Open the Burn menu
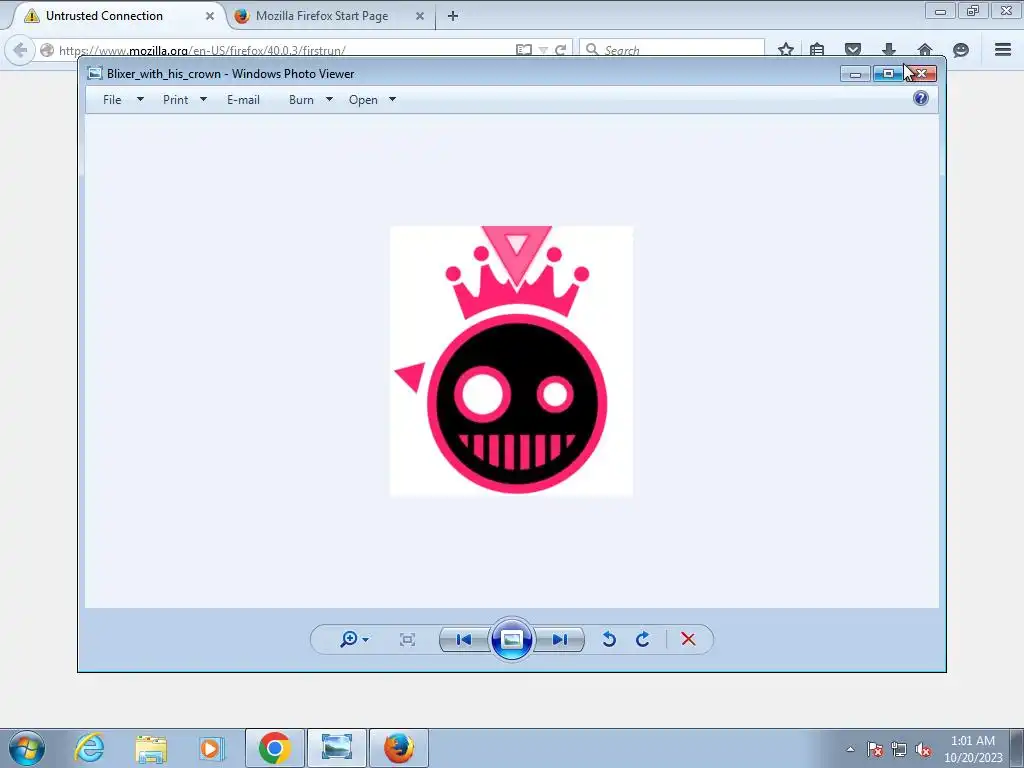The image size is (1024, 768). click(301, 100)
